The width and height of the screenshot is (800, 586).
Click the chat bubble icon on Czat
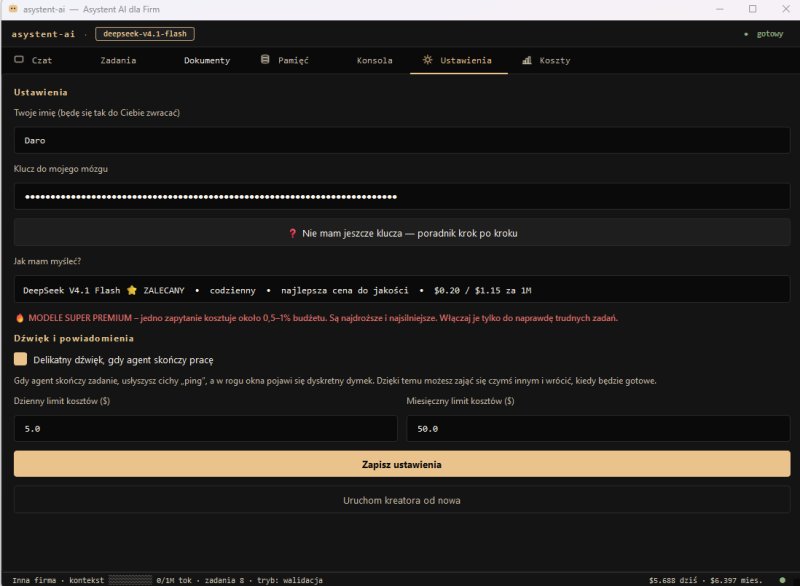coord(19,60)
